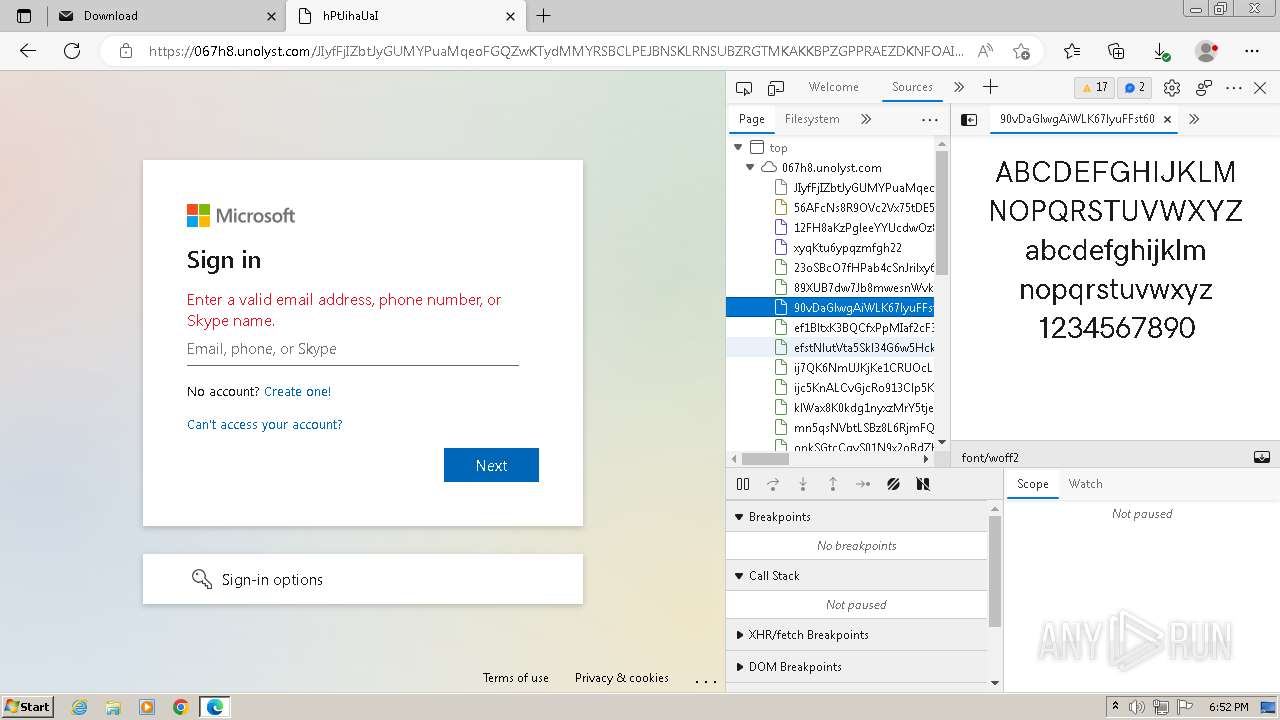Click the Step debugger icon

click(x=863, y=484)
